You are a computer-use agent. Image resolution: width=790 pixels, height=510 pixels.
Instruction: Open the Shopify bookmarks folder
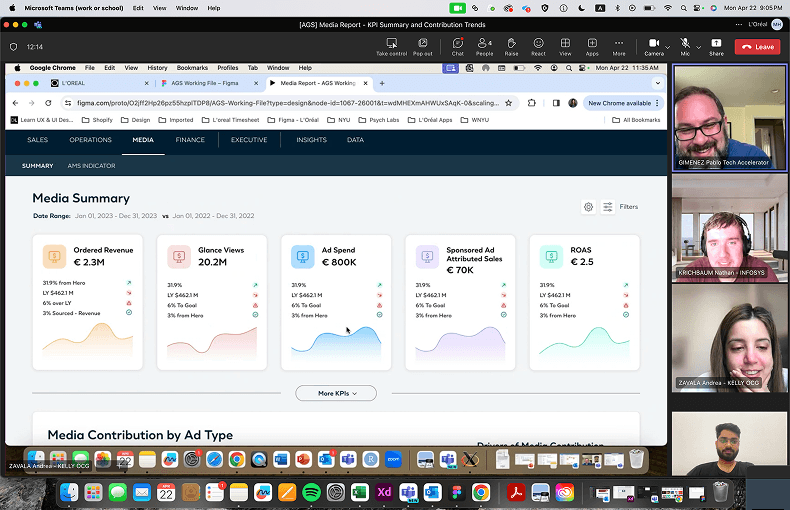pyautogui.click(x=97, y=120)
